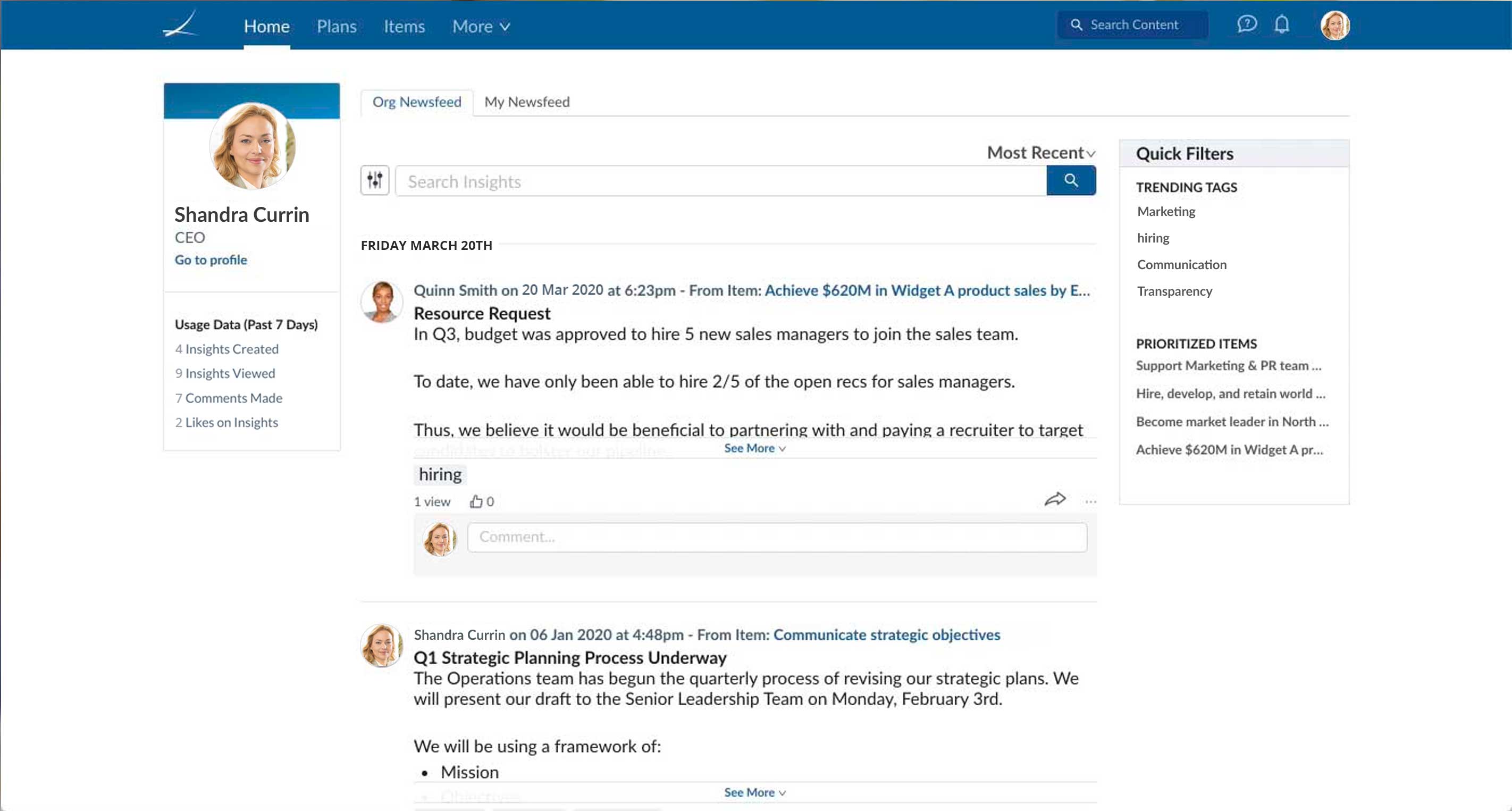1512x811 pixels.
Task: Click 9 Insights Viewed stat
Action: click(x=225, y=373)
